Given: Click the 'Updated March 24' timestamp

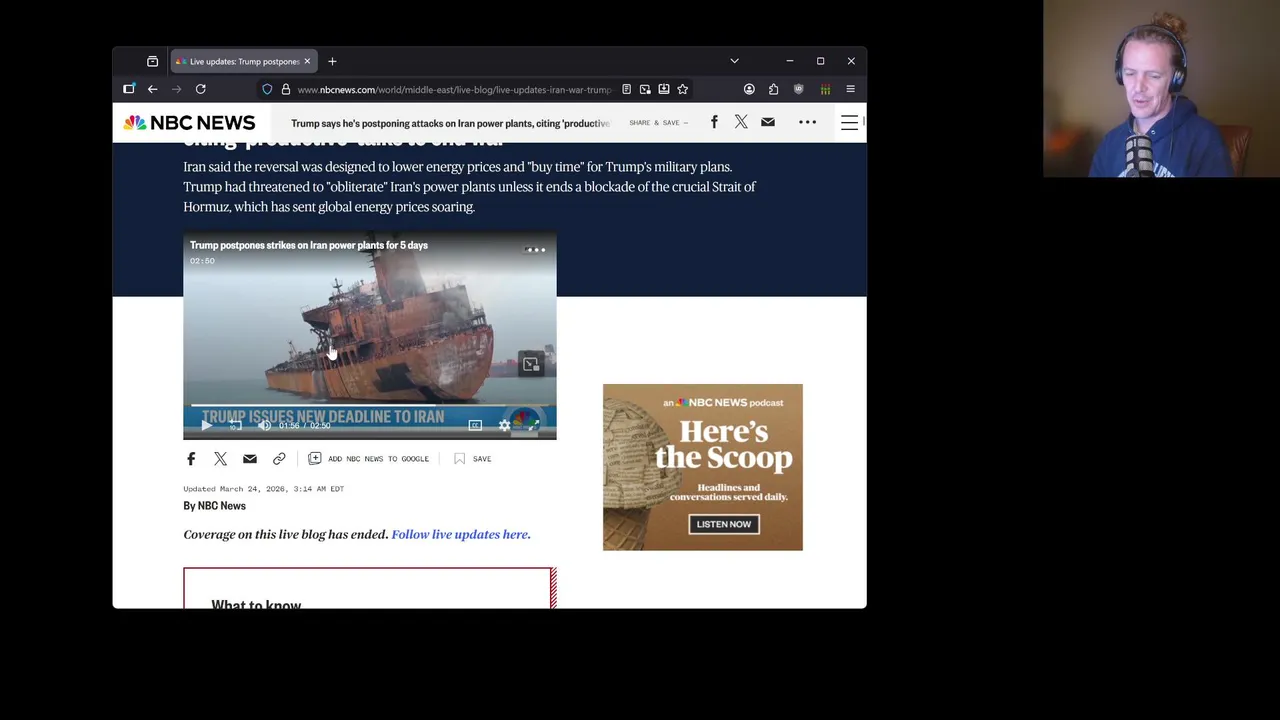Looking at the screenshot, I should (263, 489).
